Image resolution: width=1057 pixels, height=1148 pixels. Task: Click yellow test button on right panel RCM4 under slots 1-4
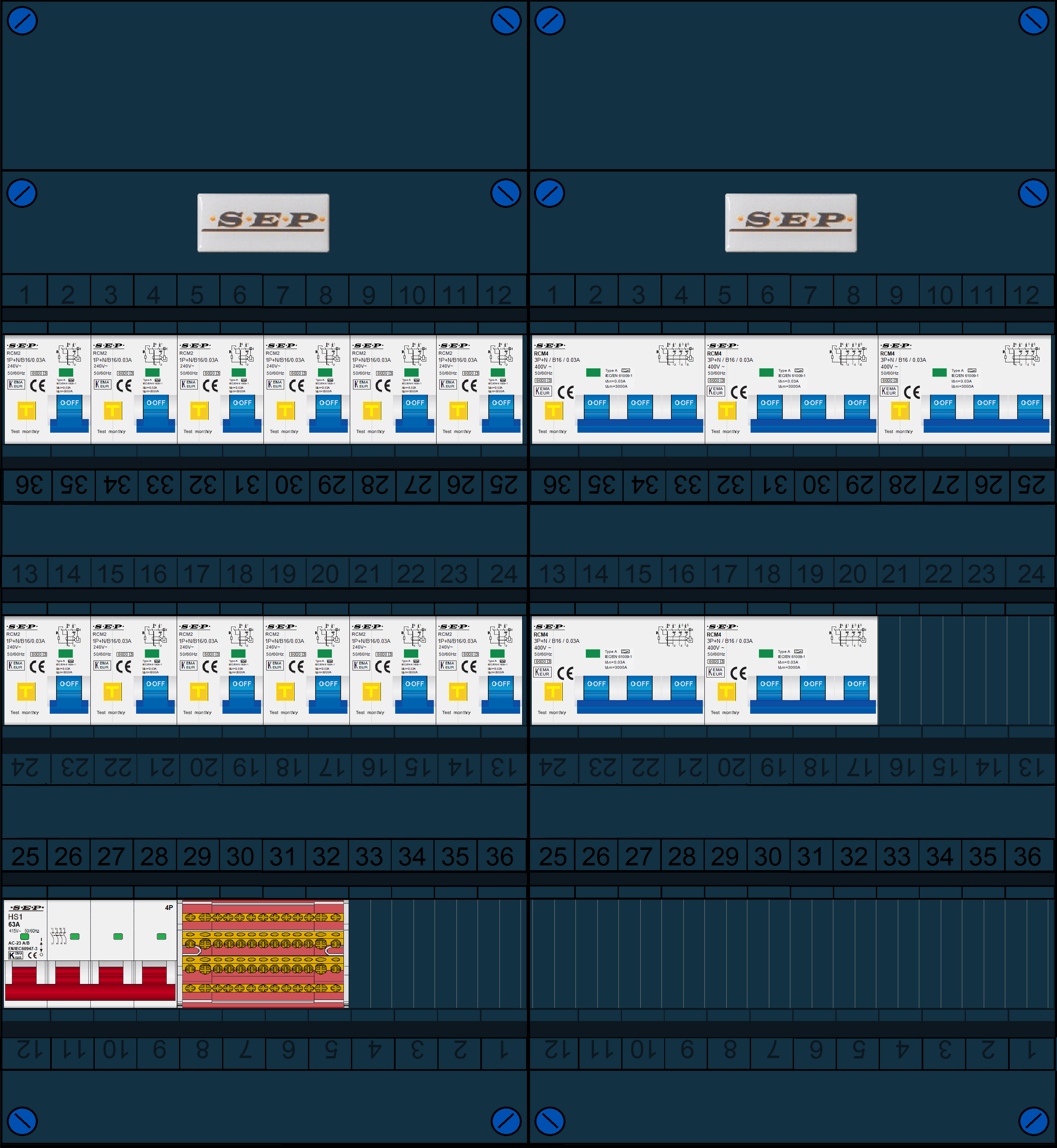coord(554,410)
